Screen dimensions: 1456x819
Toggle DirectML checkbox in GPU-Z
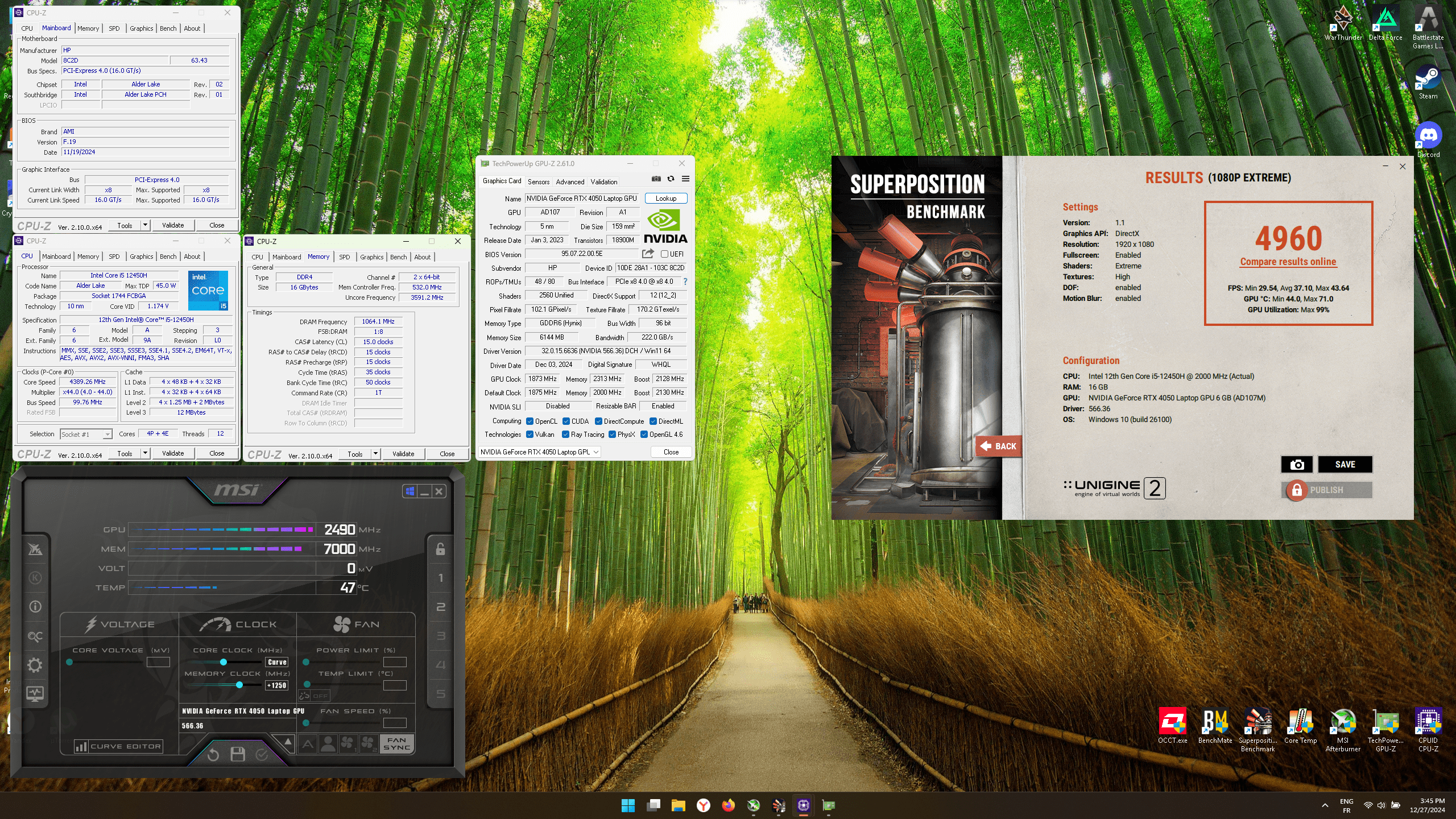point(653,421)
